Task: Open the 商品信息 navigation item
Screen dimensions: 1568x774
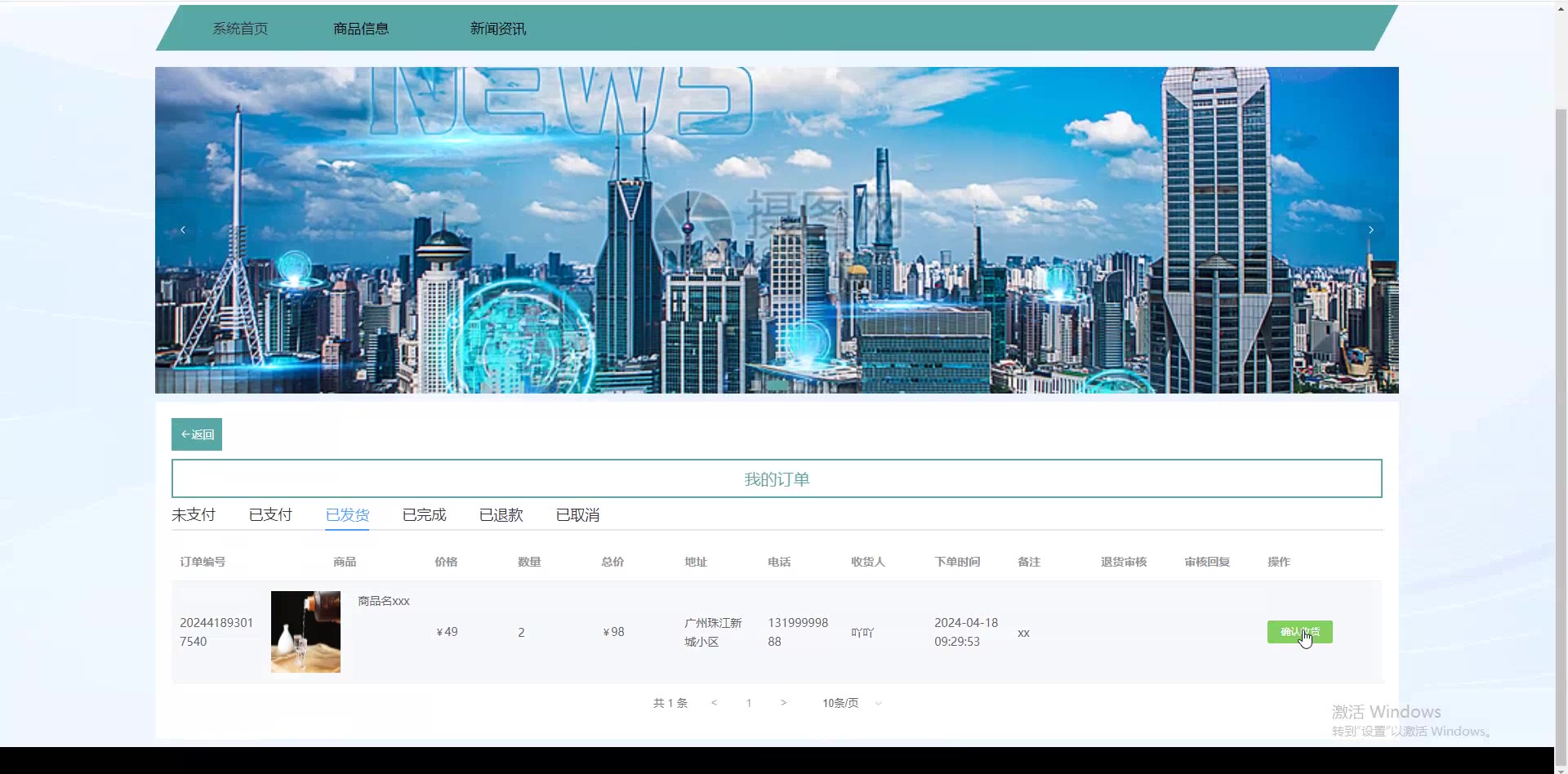Action: point(361,29)
